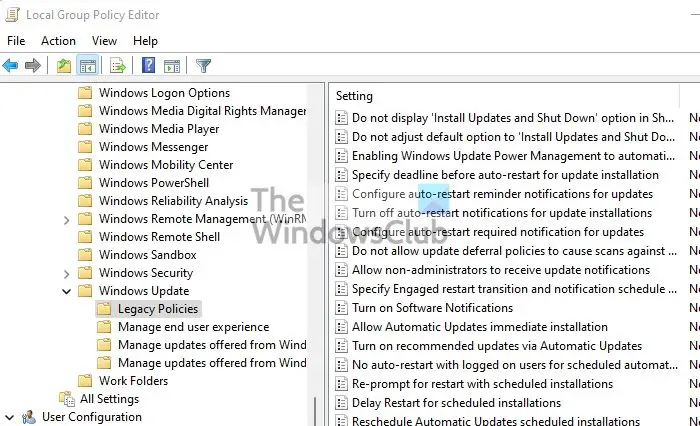
Task: Select Configure auto-restart reminder notifications for updates
Action: 502,194
